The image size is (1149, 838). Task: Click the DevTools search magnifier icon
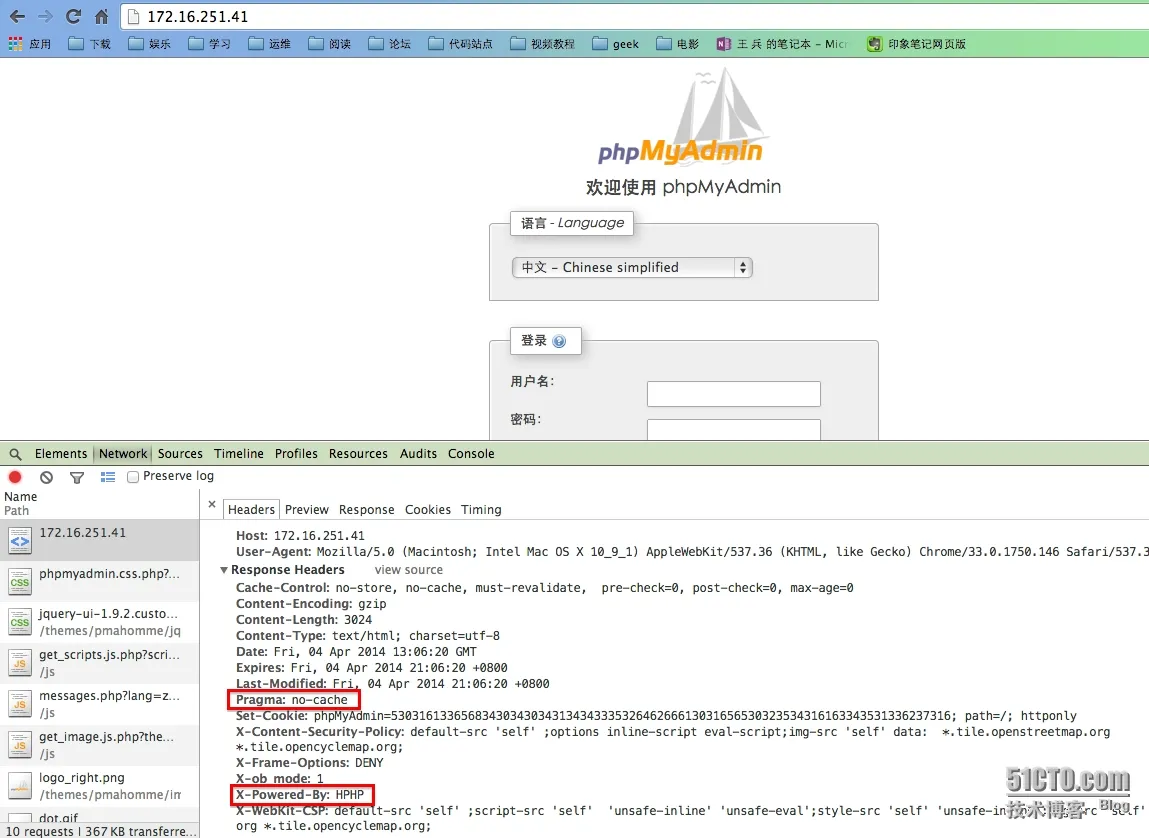[15, 454]
